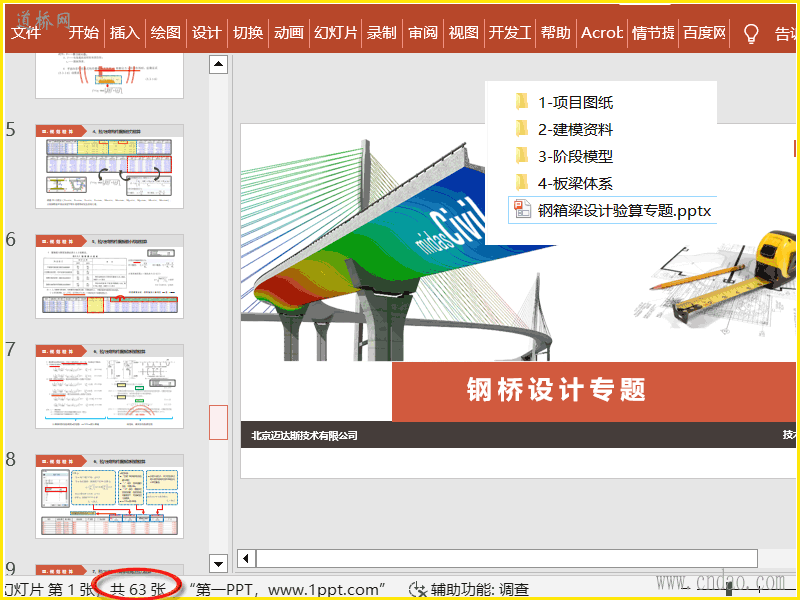The height and width of the screenshot is (600, 800).
Task: Click the folder icon beside 2-建模资料
Action: coord(521,129)
